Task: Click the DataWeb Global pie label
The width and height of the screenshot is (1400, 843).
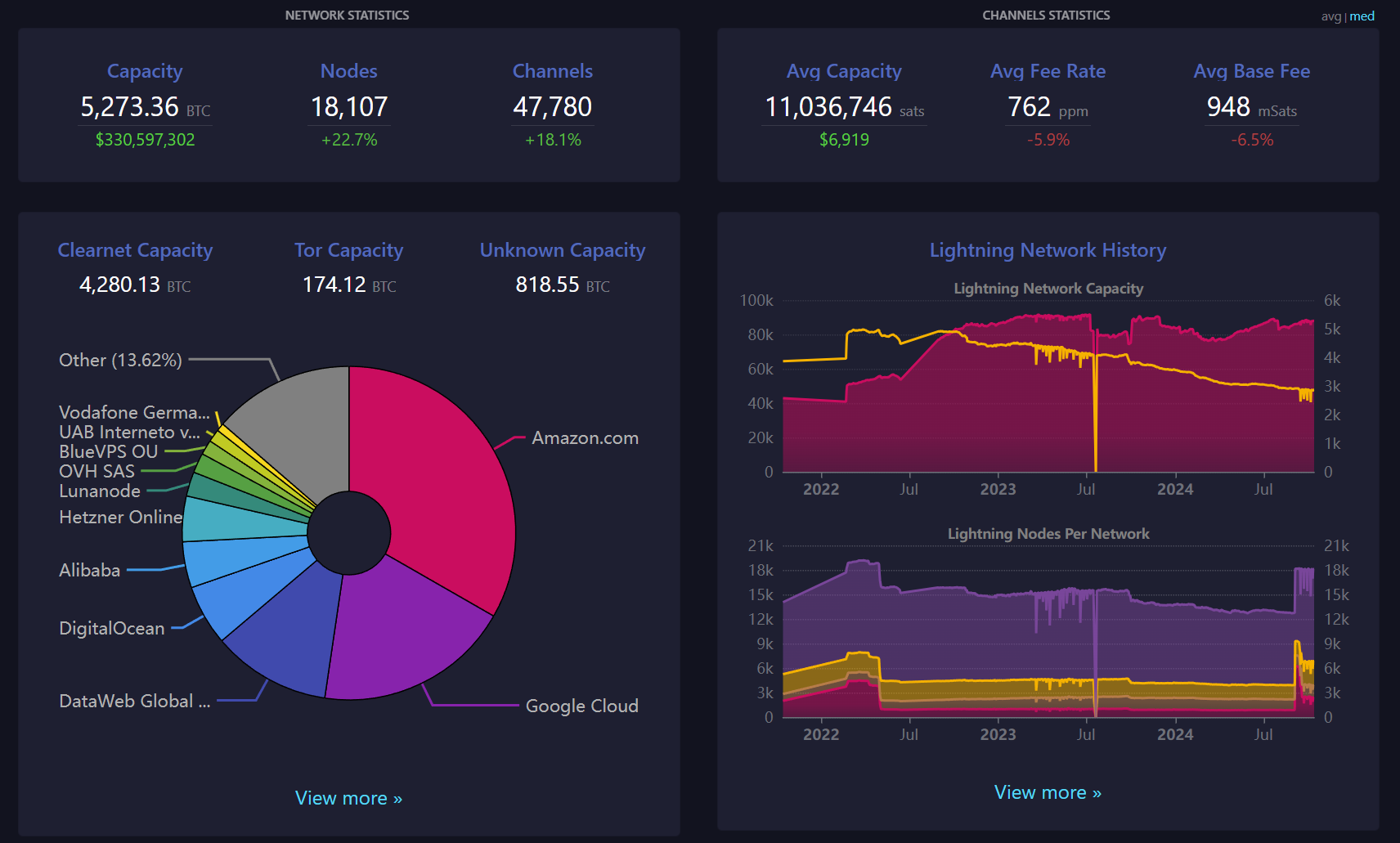Action: tap(134, 702)
